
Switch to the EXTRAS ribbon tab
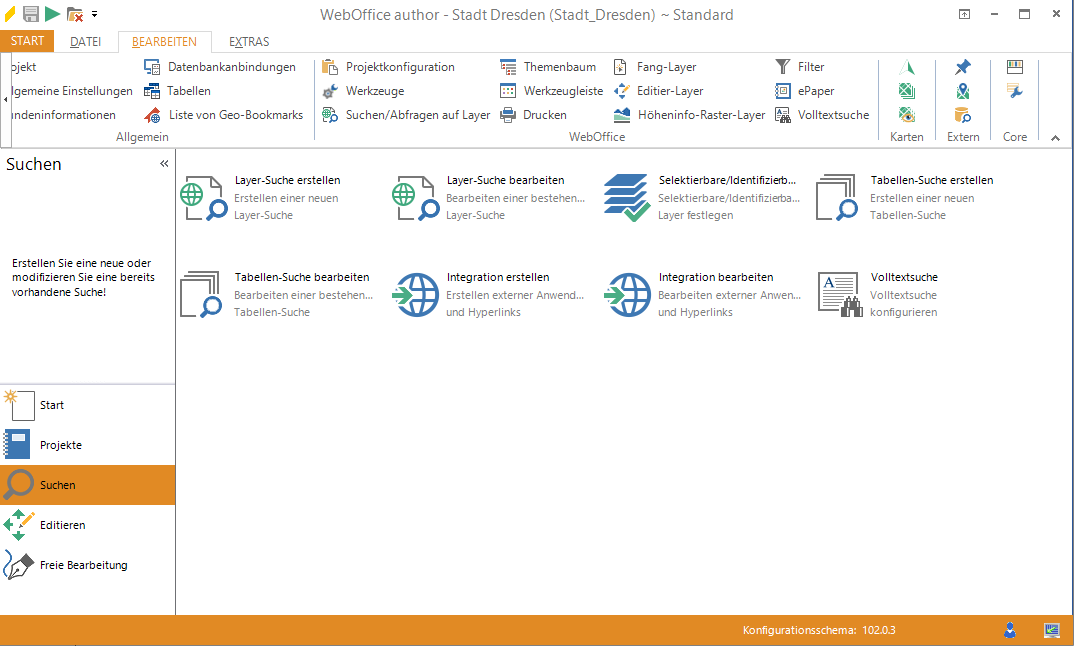[x=249, y=42]
